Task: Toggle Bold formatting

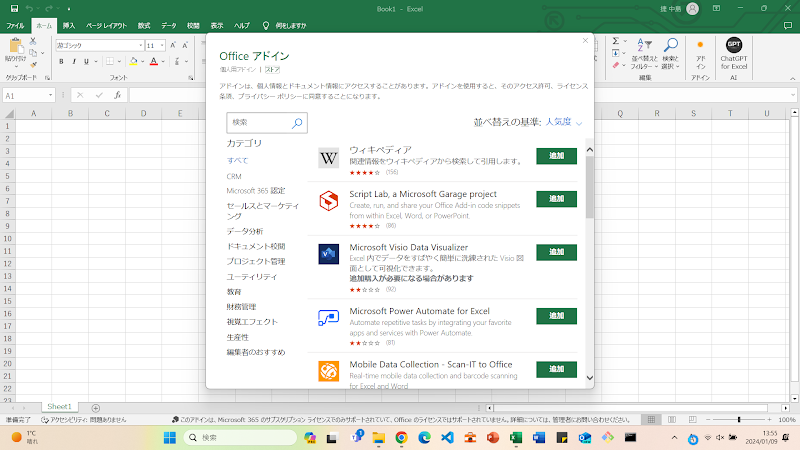Action: [x=61, y=62]
